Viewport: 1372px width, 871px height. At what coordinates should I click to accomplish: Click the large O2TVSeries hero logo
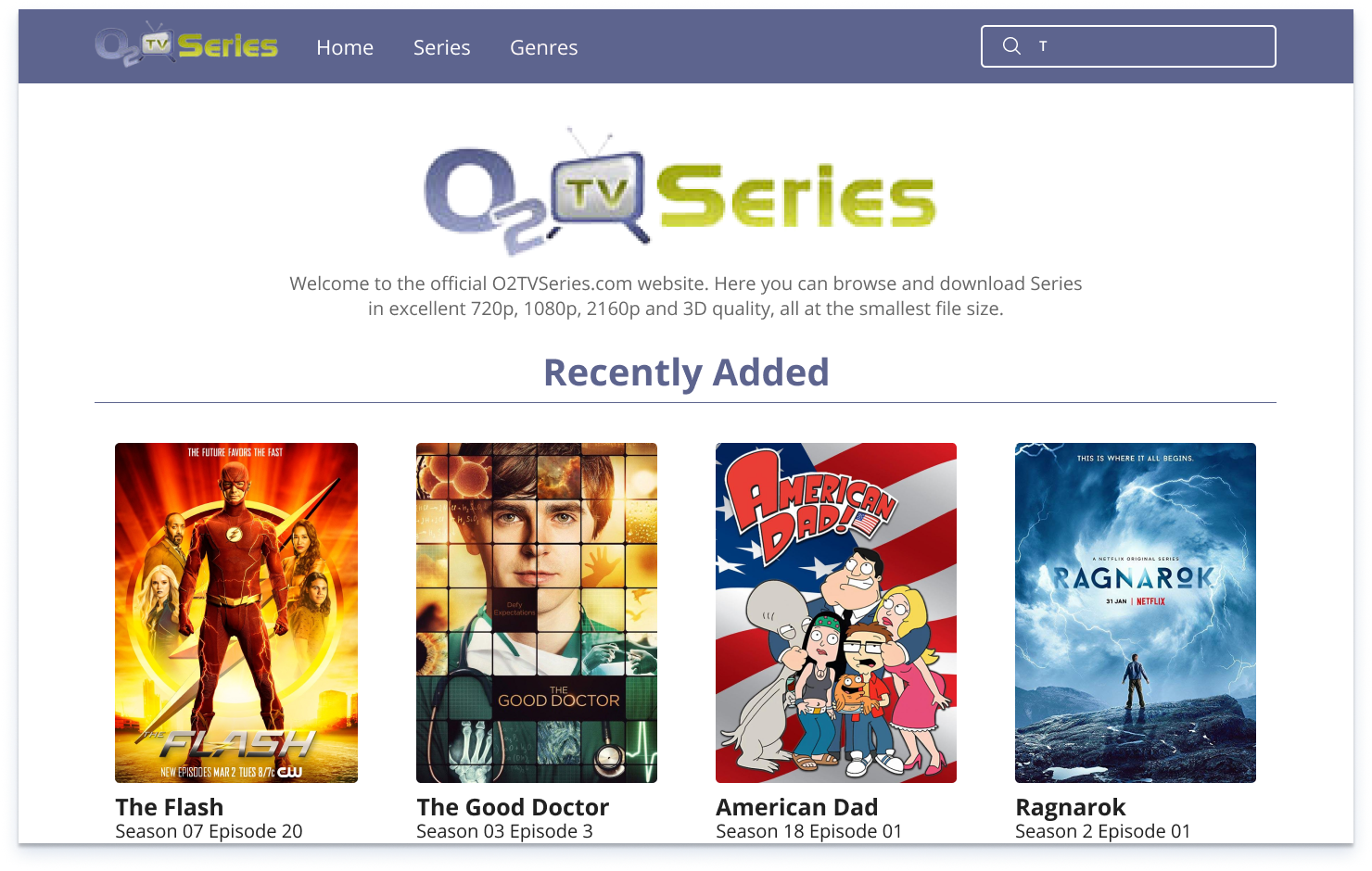pyautogui.click(x=680, y=193)
